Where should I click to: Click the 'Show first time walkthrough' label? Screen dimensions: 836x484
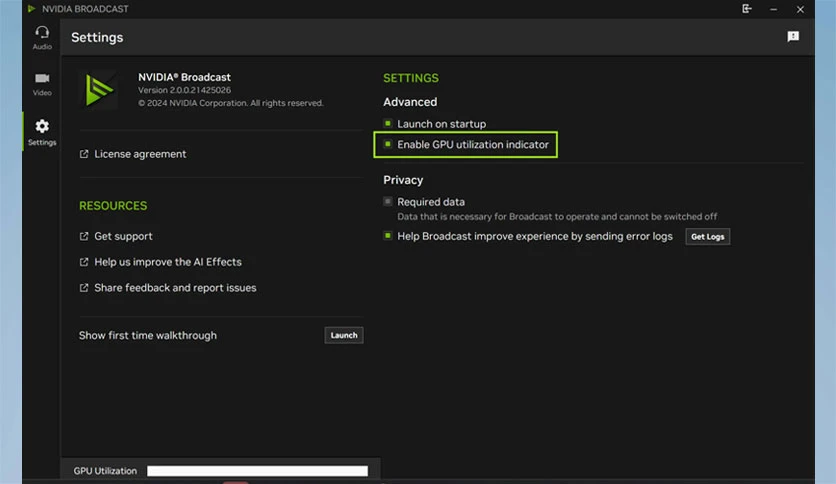[148, 335]
